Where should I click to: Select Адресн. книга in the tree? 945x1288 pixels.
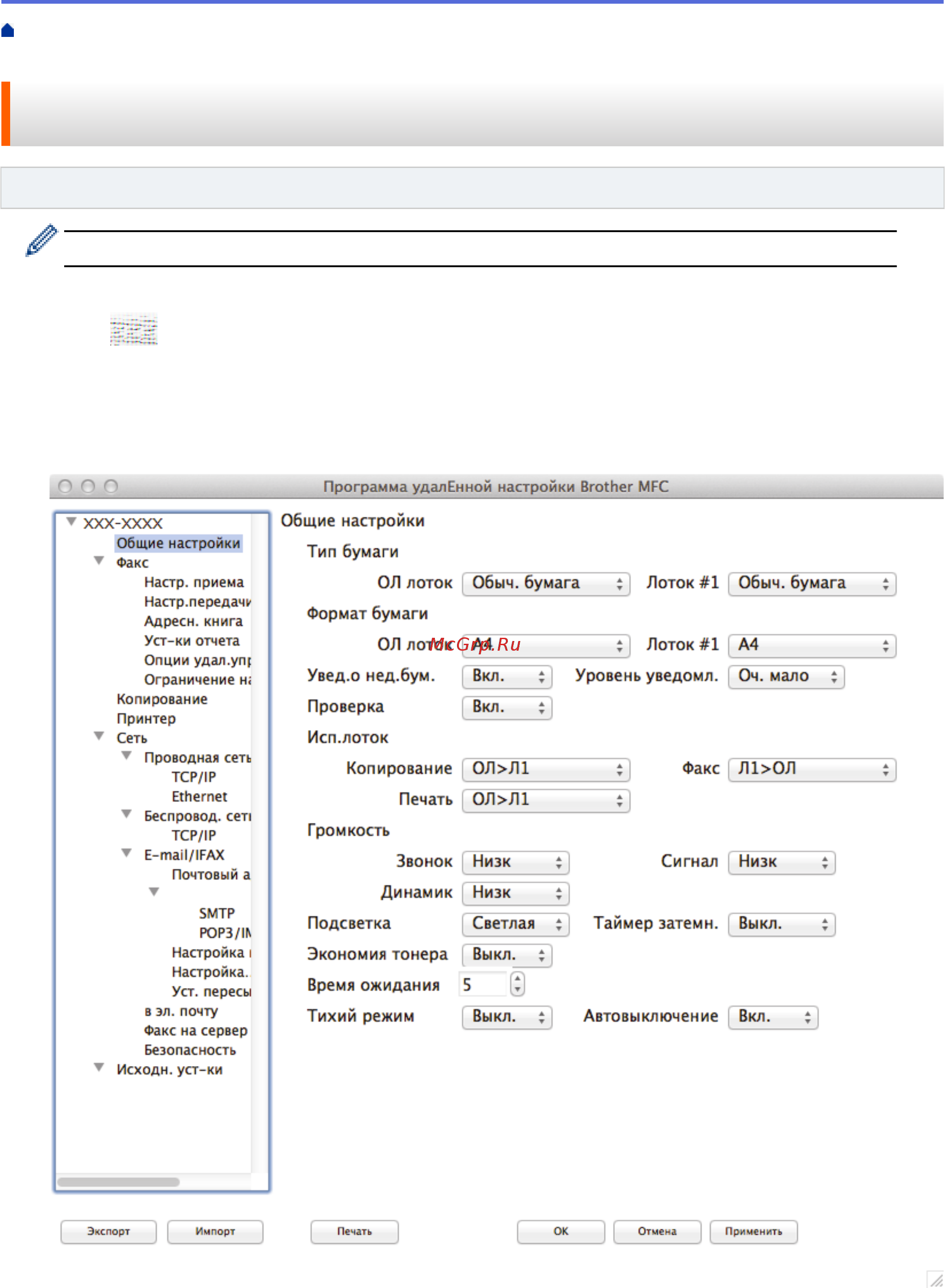[x=193, y=621]
